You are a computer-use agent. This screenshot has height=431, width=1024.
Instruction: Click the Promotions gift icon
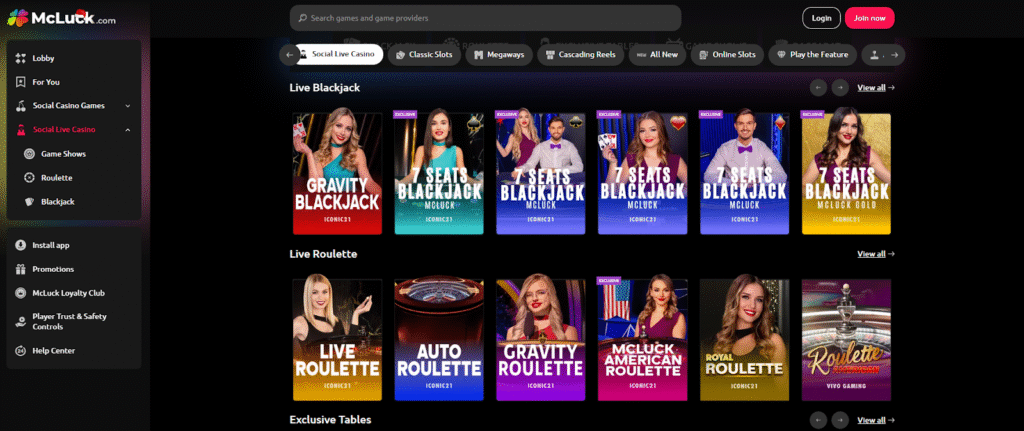[20, 269]
